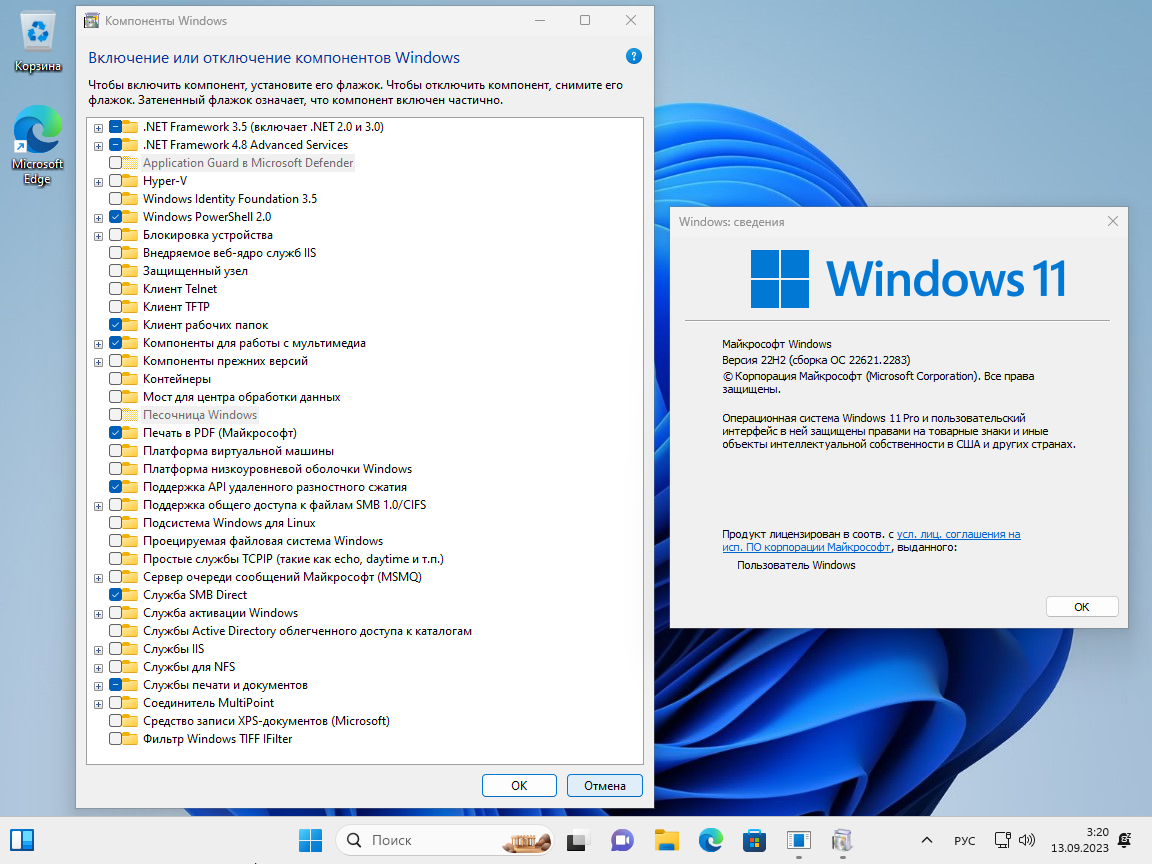1152x864 pixels.
Task: Uncheck the Windows PowerShell 2.0 checkbox
Action: point(116,217)
